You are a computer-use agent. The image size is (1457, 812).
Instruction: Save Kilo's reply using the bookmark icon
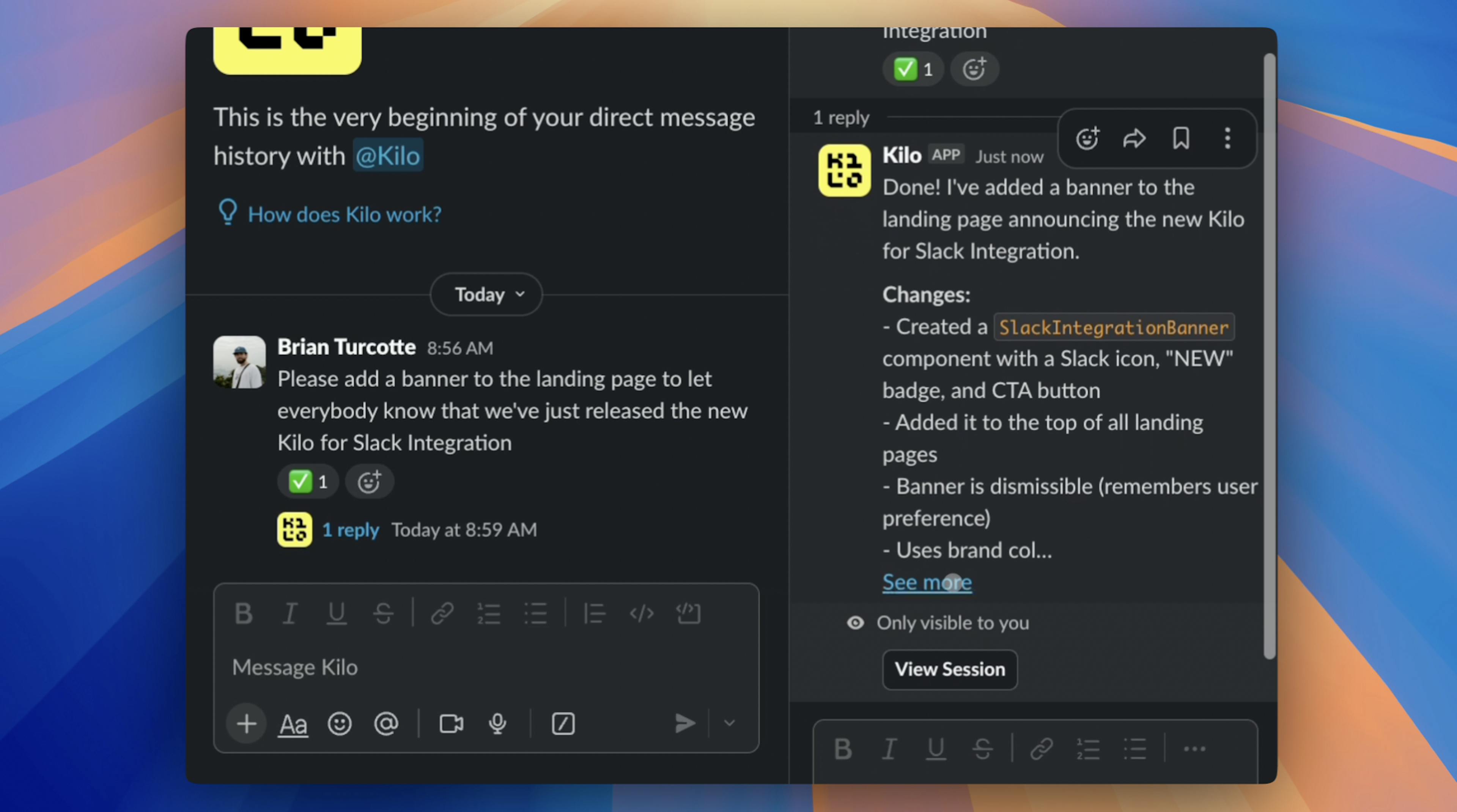click(1181, 138)
